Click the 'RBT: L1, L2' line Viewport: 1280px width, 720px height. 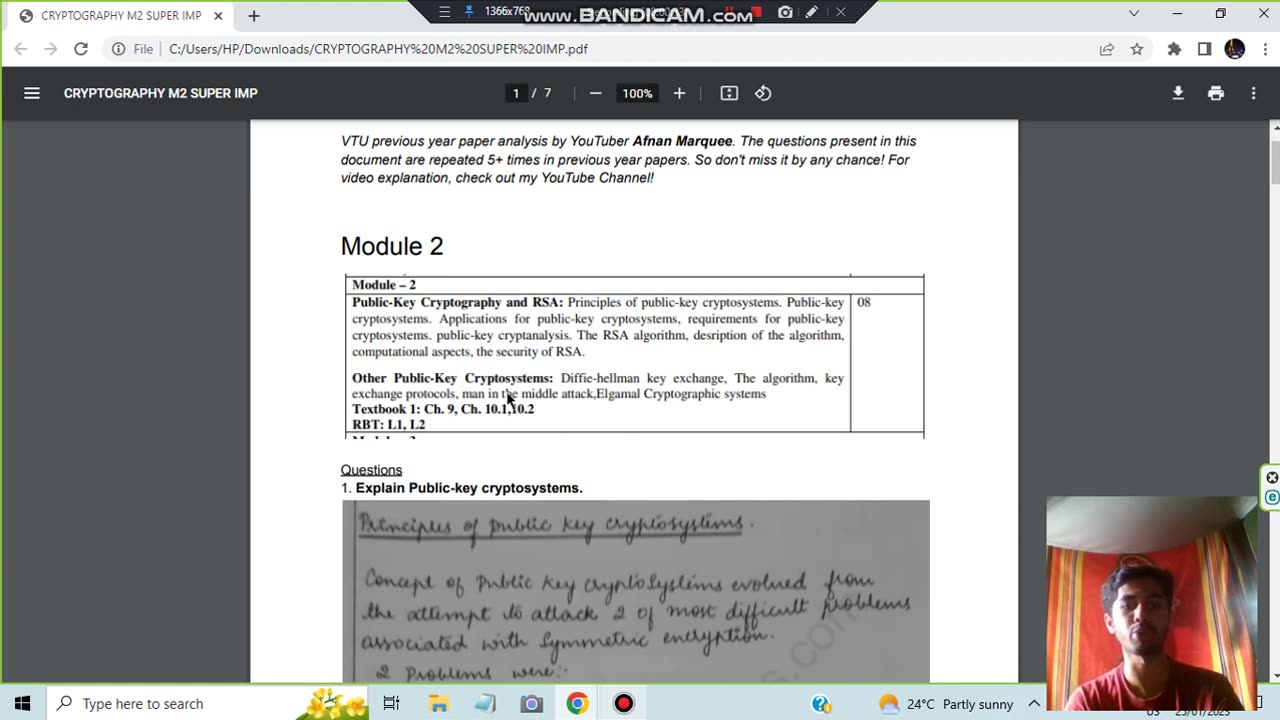coord(388,425)
